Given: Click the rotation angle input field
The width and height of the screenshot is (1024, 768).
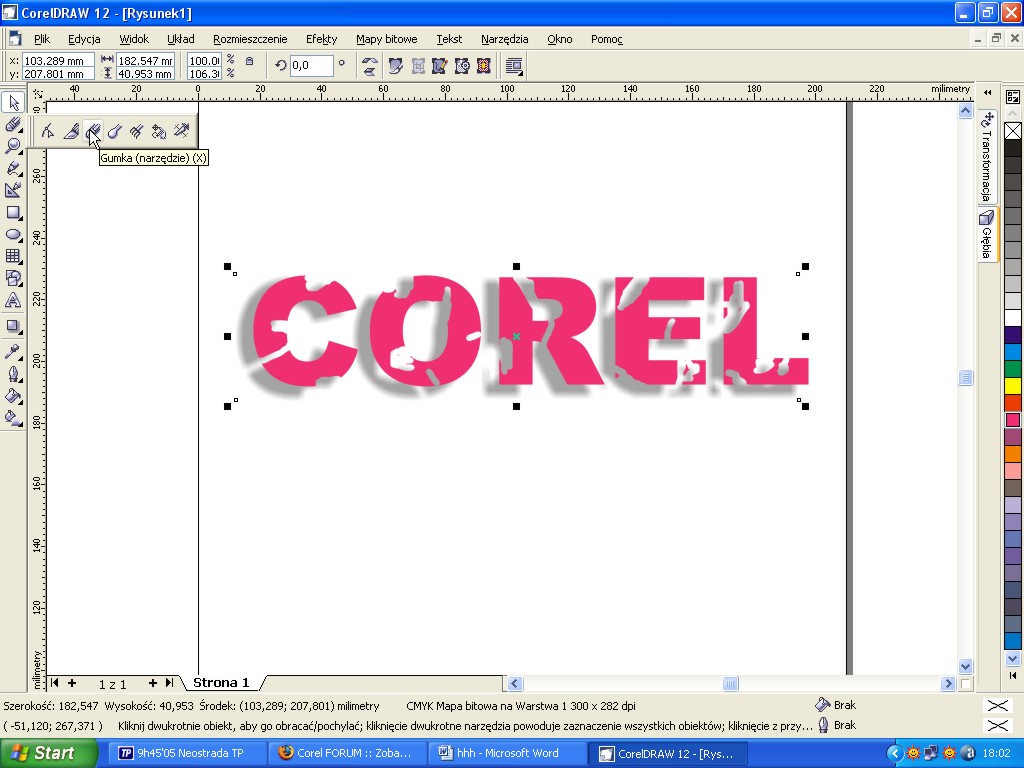Looking at the screenshot, I should [x=310, y=66].
